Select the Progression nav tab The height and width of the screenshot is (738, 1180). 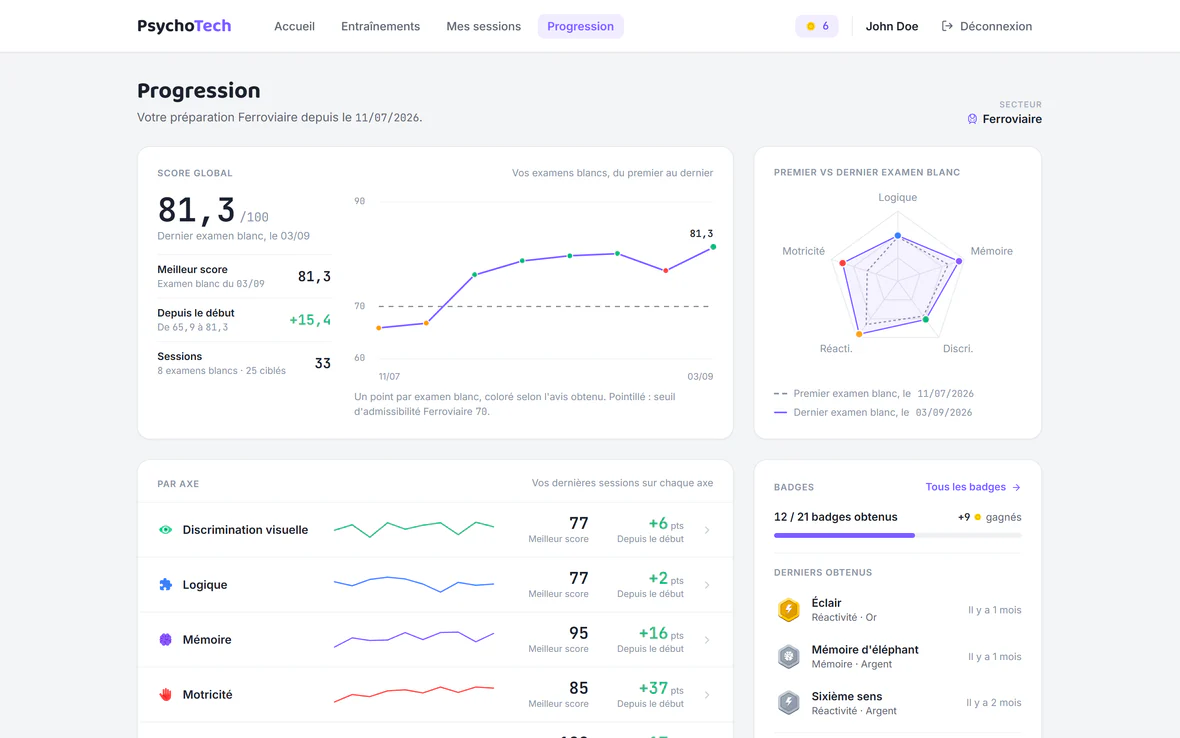coord(580,26)
